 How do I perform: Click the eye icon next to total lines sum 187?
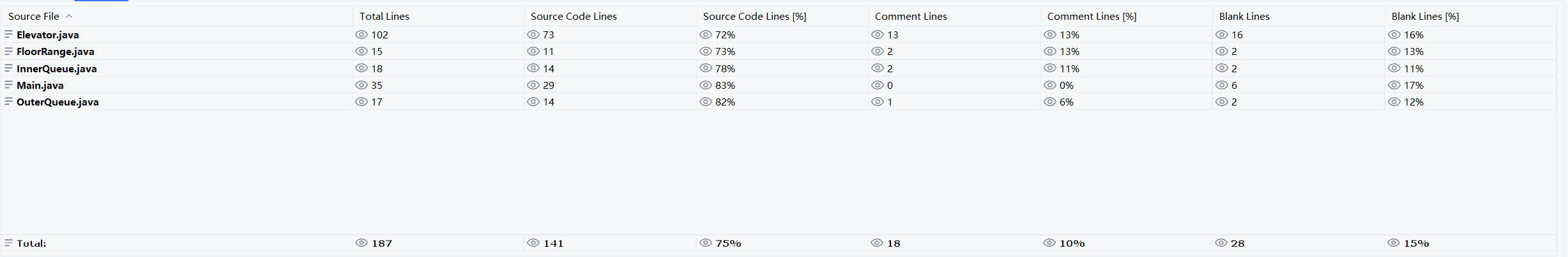(362, 243)
